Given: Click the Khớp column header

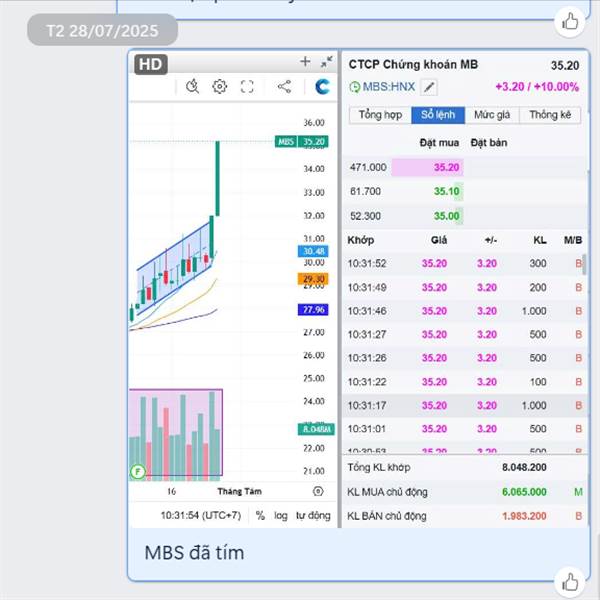Looking at the screenshot, I should (x=360, y=240).
